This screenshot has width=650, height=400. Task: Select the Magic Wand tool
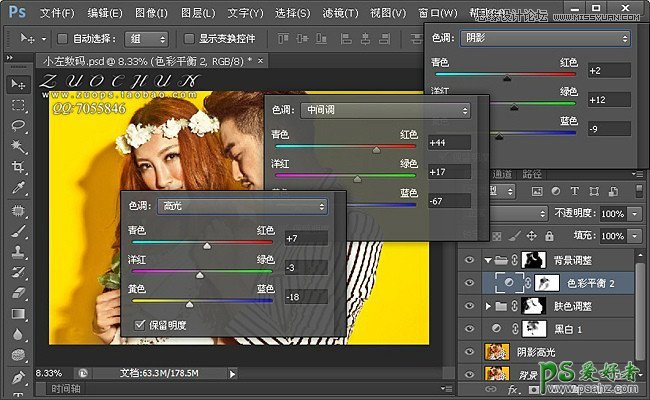18,147
